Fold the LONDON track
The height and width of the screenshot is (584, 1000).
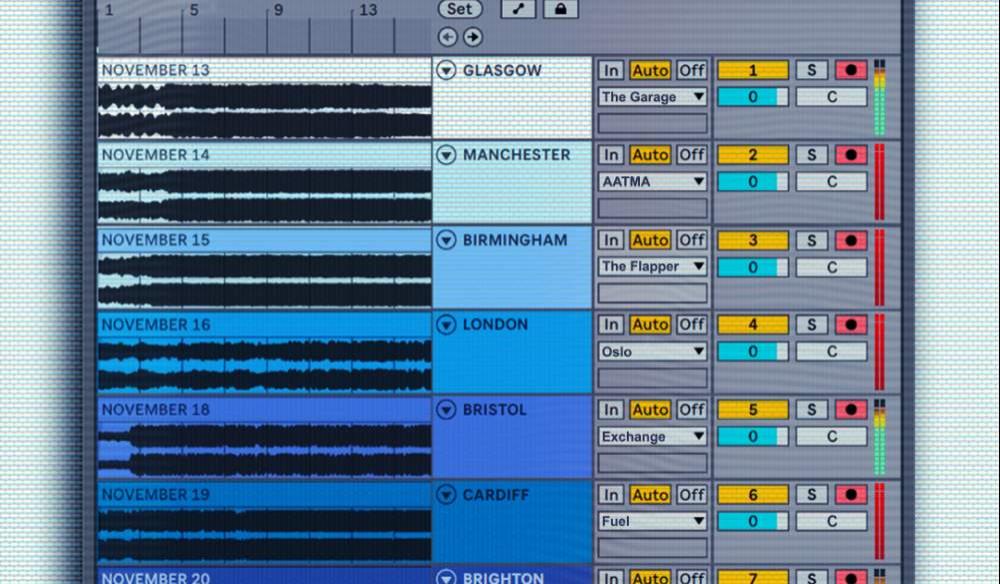click(x=446, y=325)
